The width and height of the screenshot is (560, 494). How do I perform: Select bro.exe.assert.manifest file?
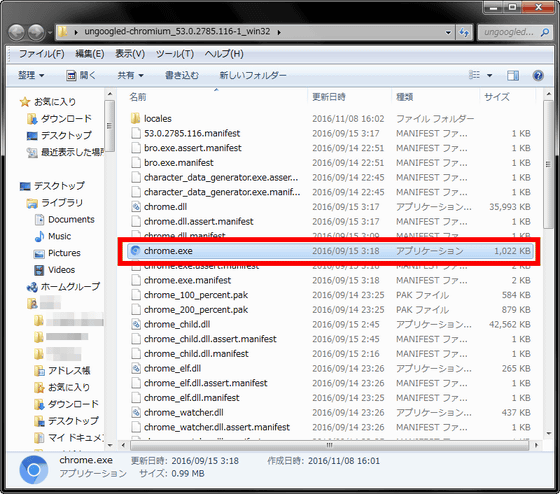193,148
